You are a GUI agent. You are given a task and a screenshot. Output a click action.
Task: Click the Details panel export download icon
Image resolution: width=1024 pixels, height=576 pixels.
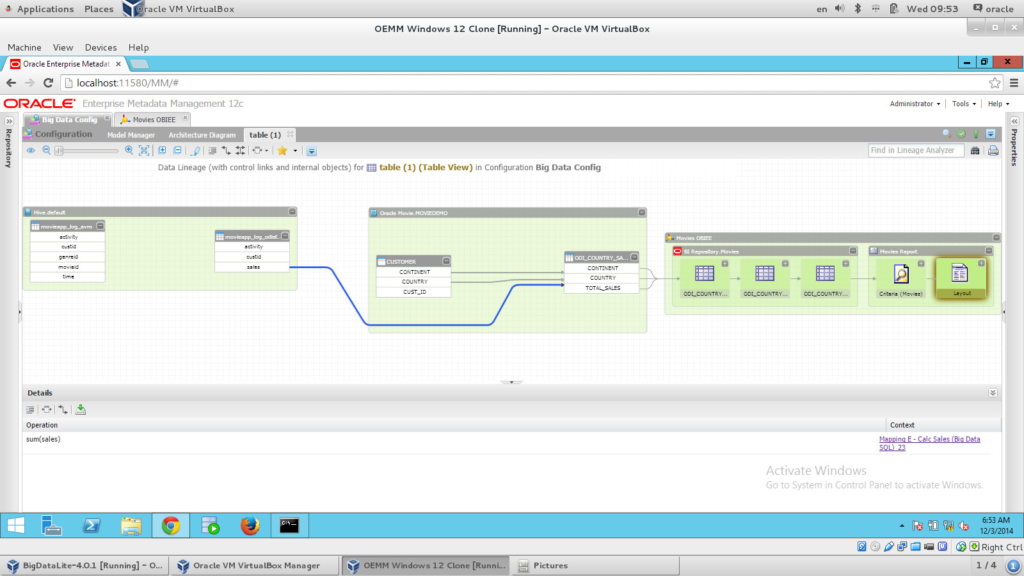[x=80, y=409]
